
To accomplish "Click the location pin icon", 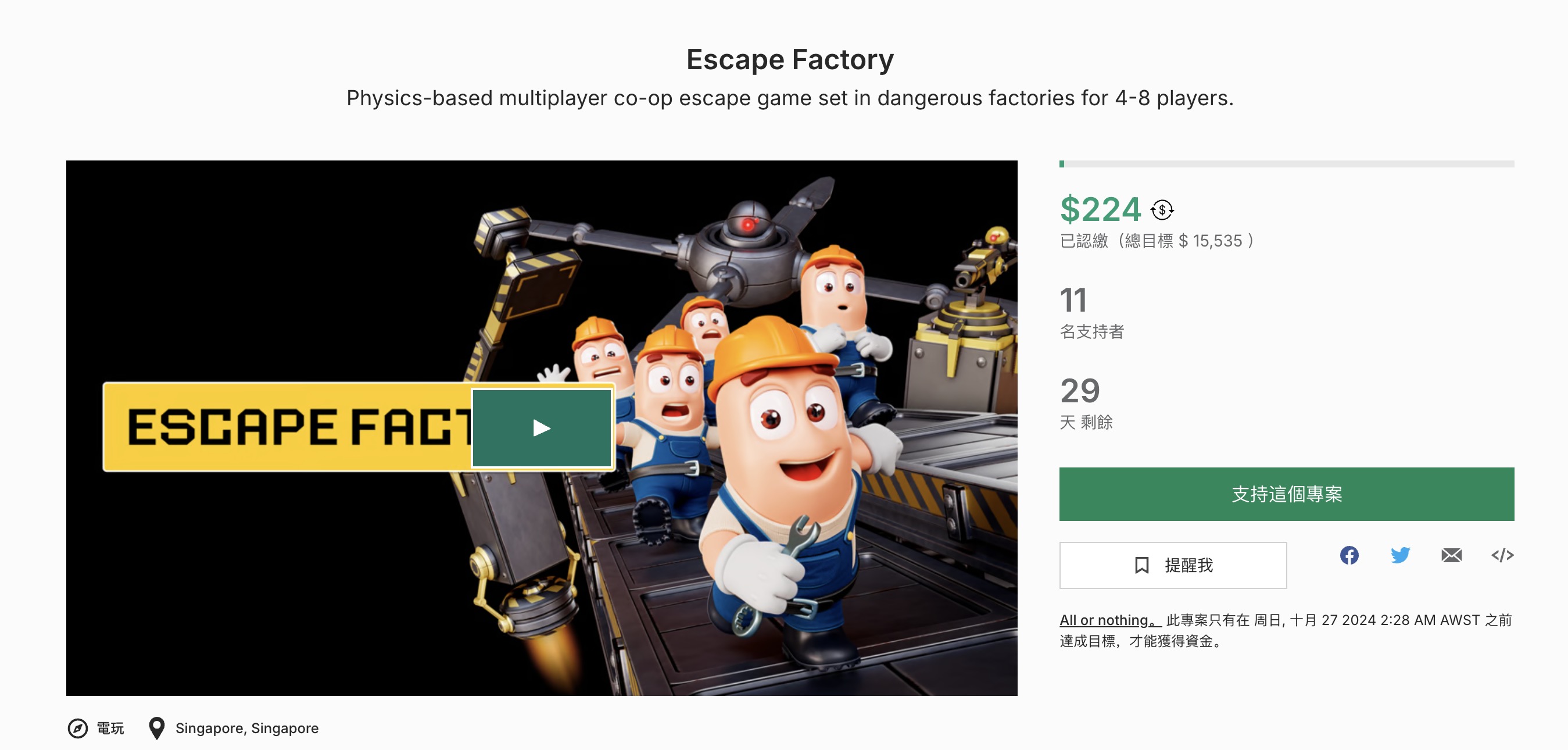I will click(156, 728).
